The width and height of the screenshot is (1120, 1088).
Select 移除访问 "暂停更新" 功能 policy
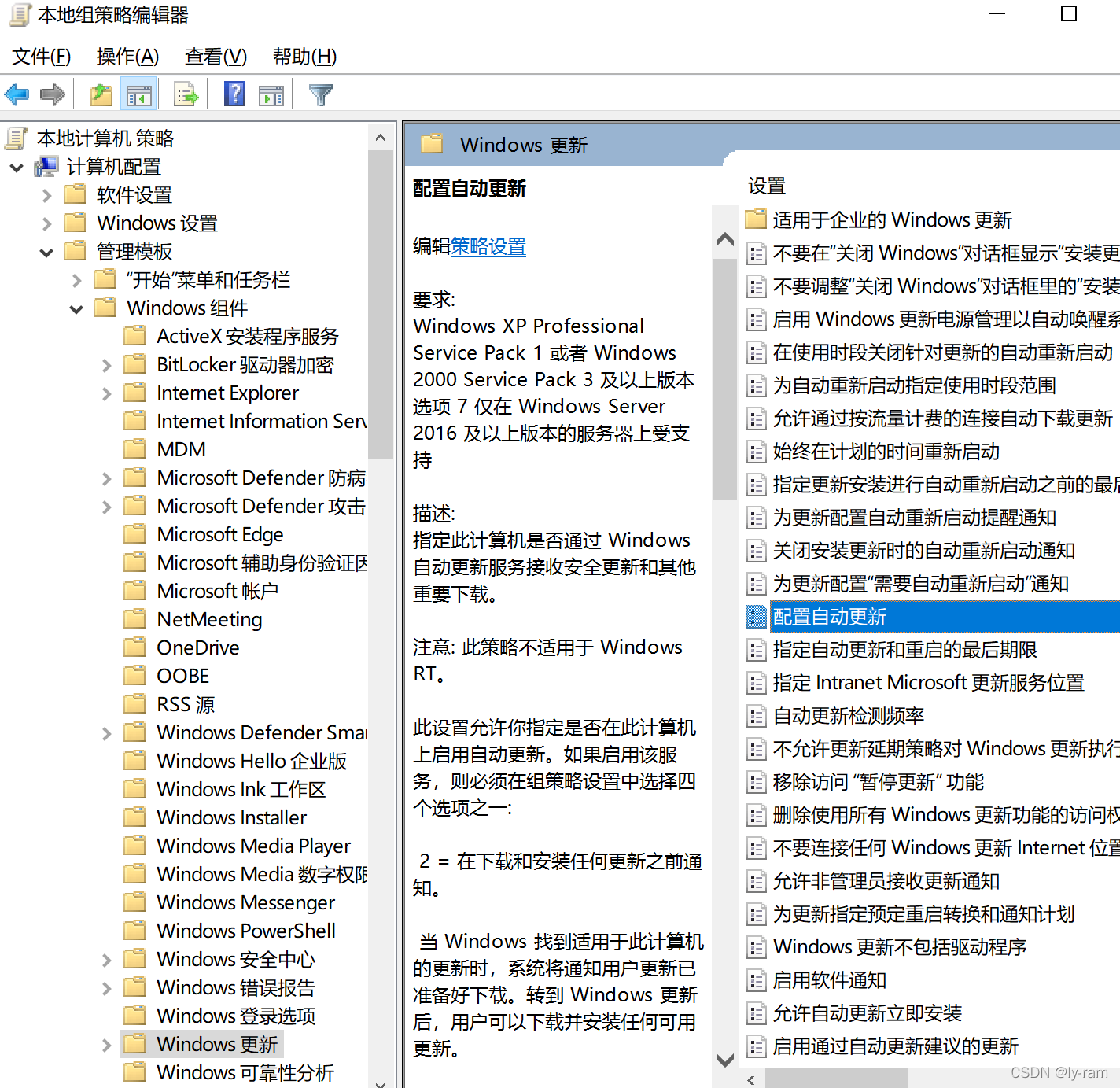[x=879, y=782]
